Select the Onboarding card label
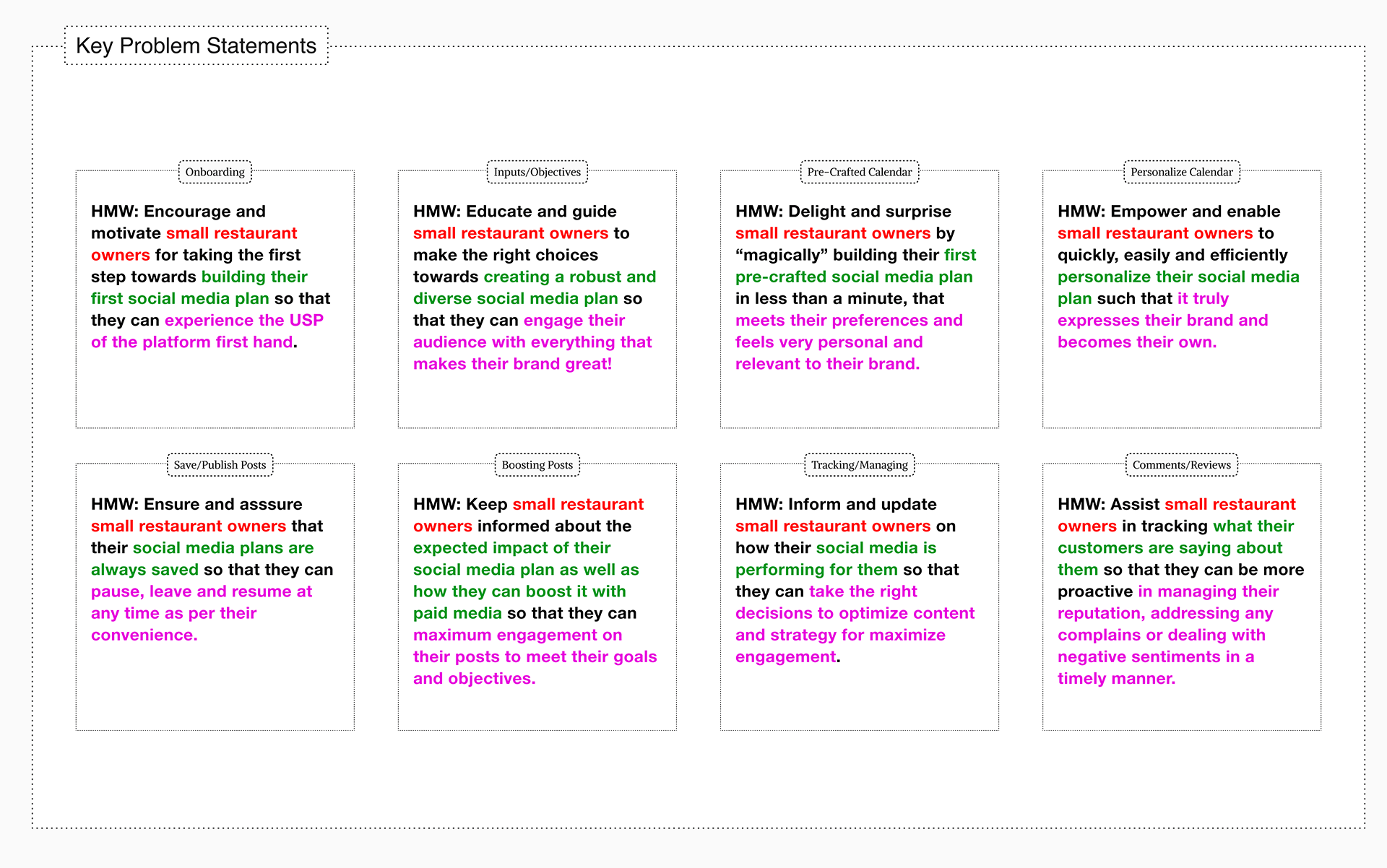 215,172
